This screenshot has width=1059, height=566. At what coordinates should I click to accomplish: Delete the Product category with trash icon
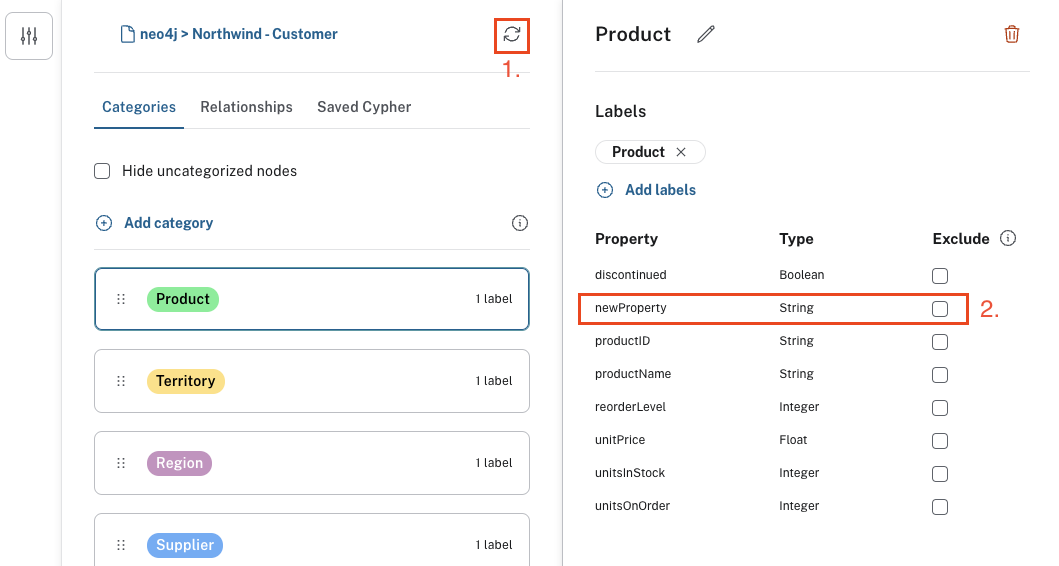click(1012, 35)
